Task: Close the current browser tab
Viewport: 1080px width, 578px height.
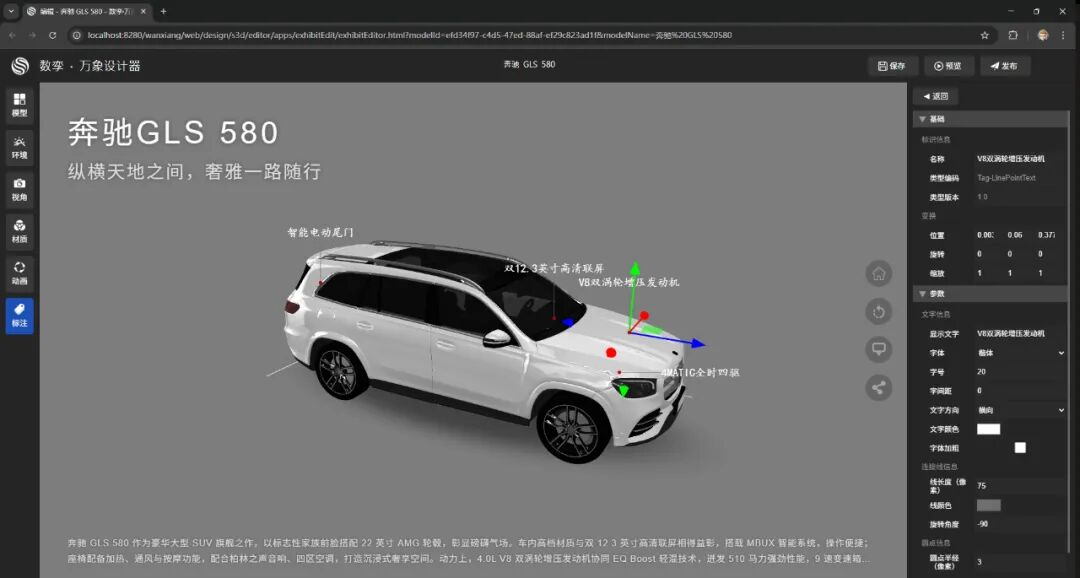Action: pyautogui.click(x=143, y=12)
